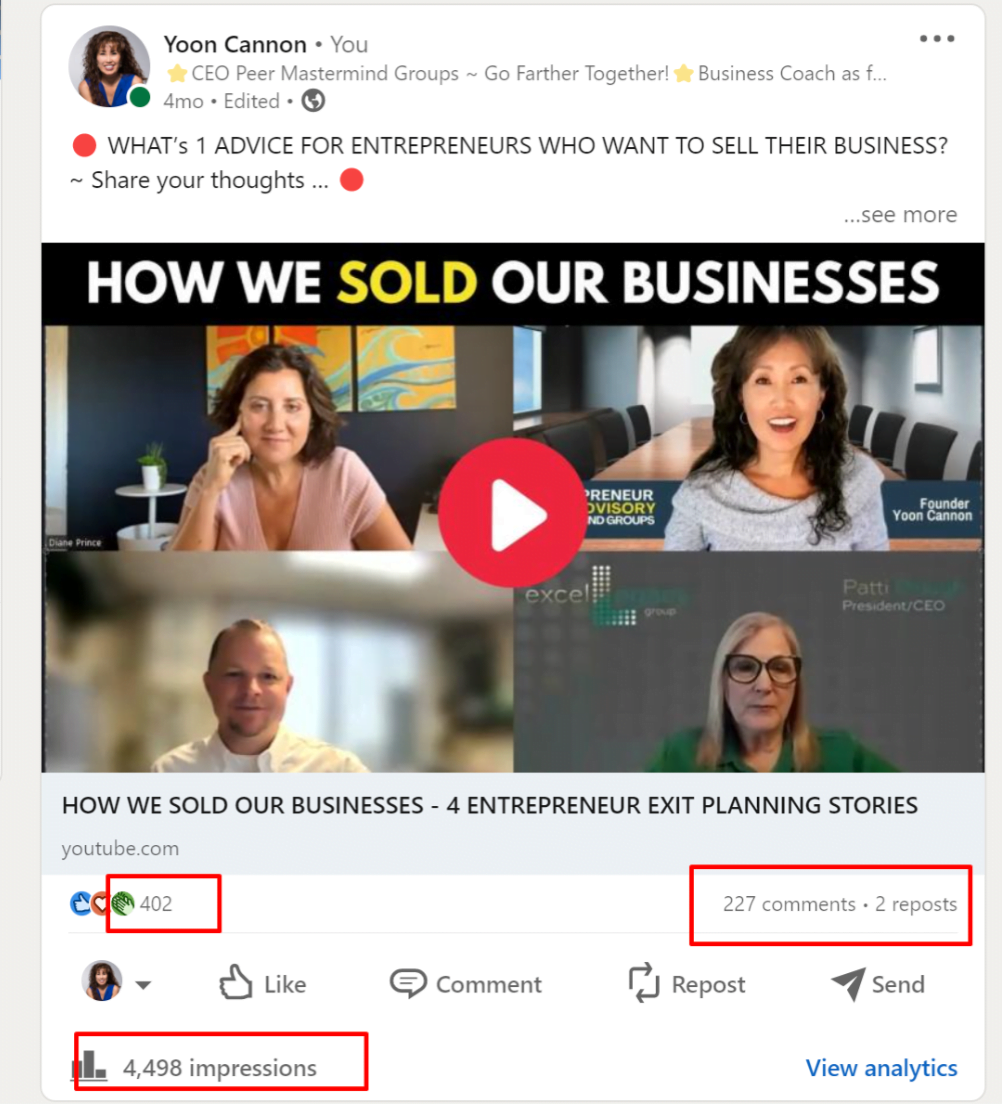This screenshot has height=1104, width=1002.
Task: Click Yoon Cannon's profile picture at top
Action: (109, 67)
